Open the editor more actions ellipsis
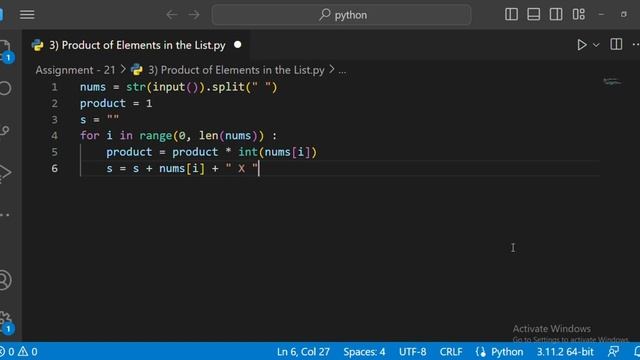The width and height of the screenshot is (640, 360). point(636,44)
